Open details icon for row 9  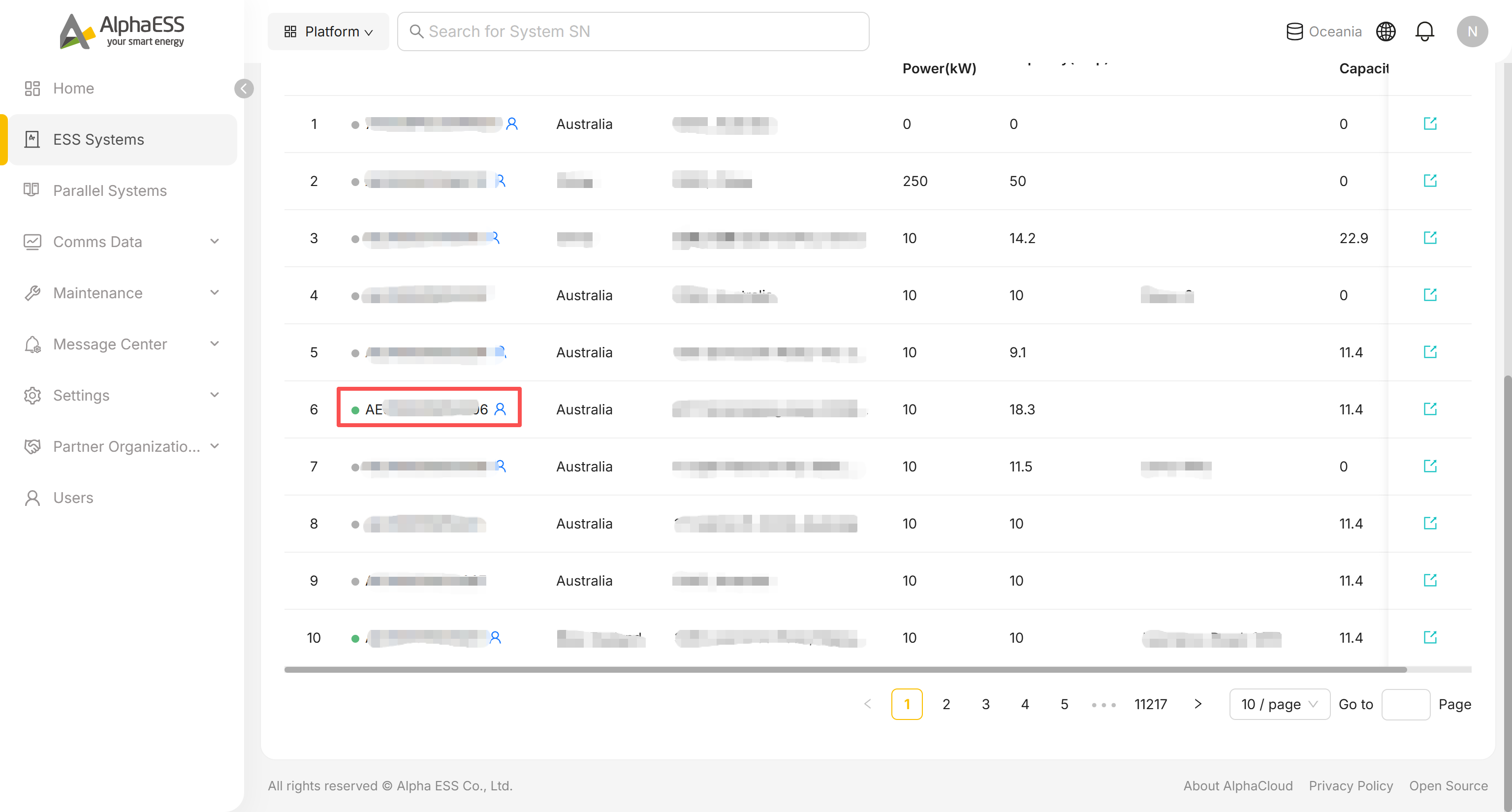point(1430,580)
